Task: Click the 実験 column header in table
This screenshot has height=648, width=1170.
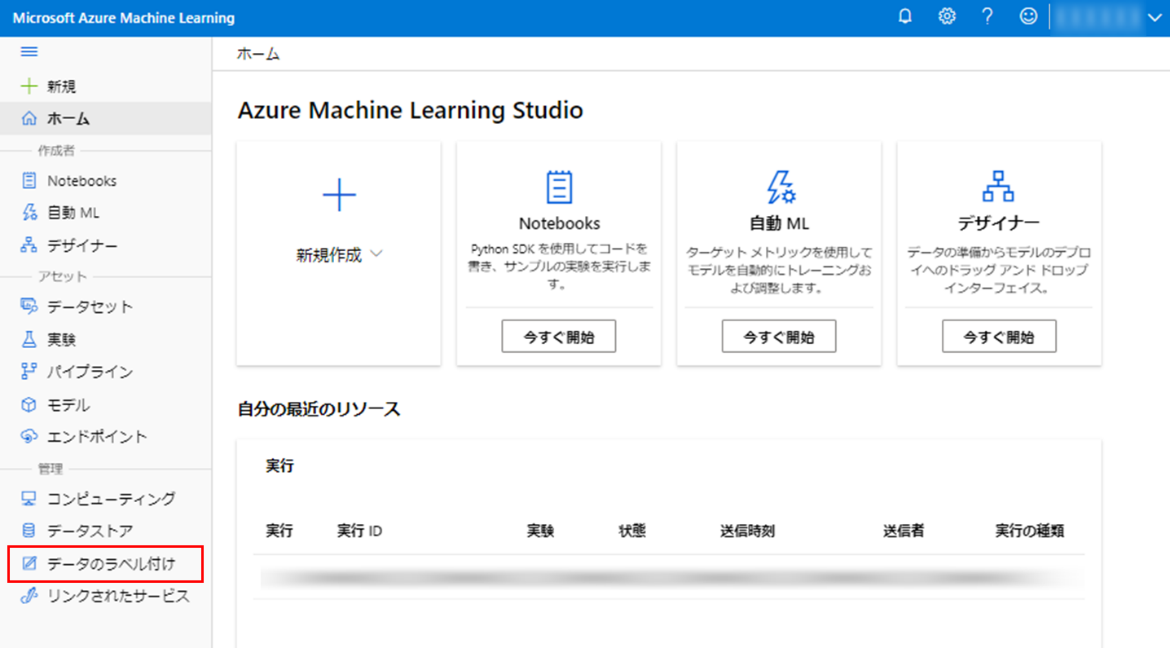Action: click(540, 531)
